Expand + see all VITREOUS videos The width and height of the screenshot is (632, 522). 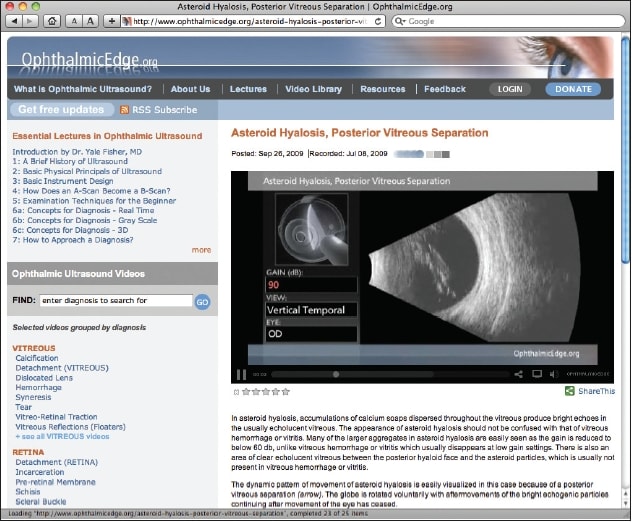[x=62, y=437]
